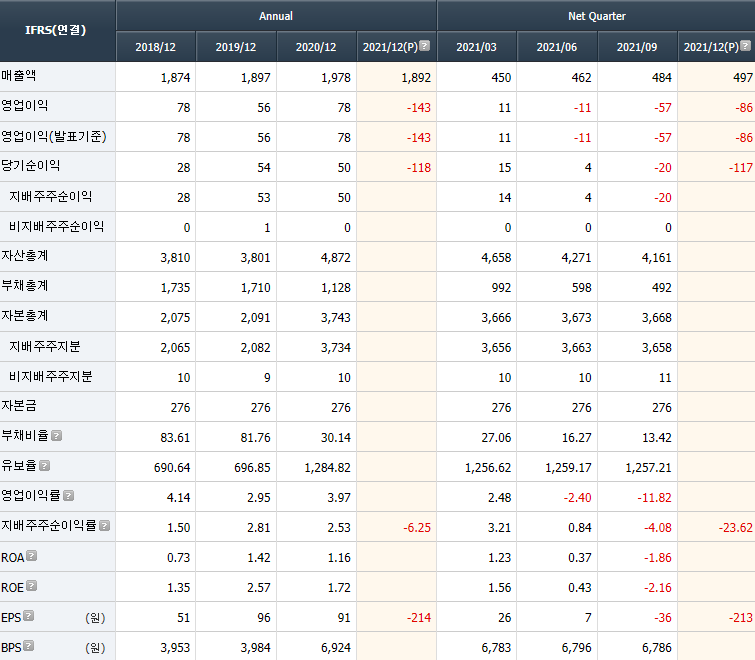
Task: Click 유보율 value 1,284.82
Action: coord(327,467)
